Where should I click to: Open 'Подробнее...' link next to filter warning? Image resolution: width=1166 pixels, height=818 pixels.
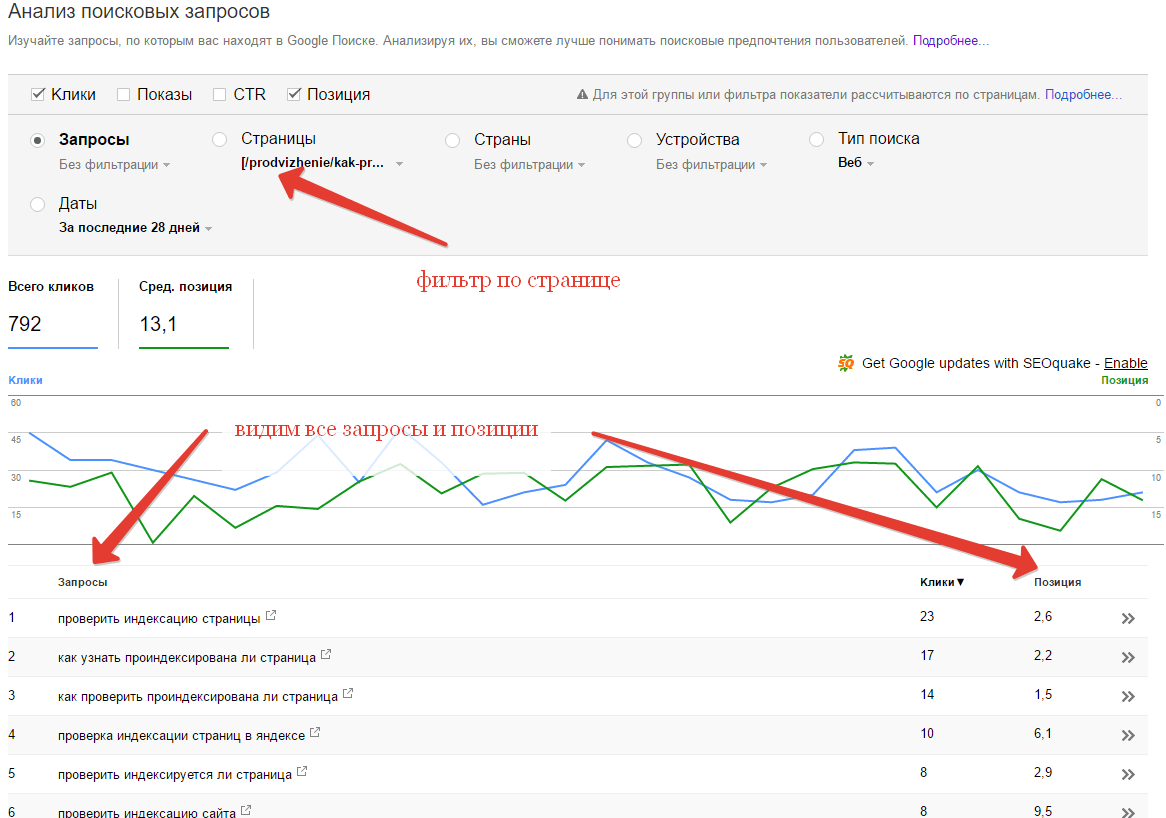pyautogui.click(x=1083, y=94)
